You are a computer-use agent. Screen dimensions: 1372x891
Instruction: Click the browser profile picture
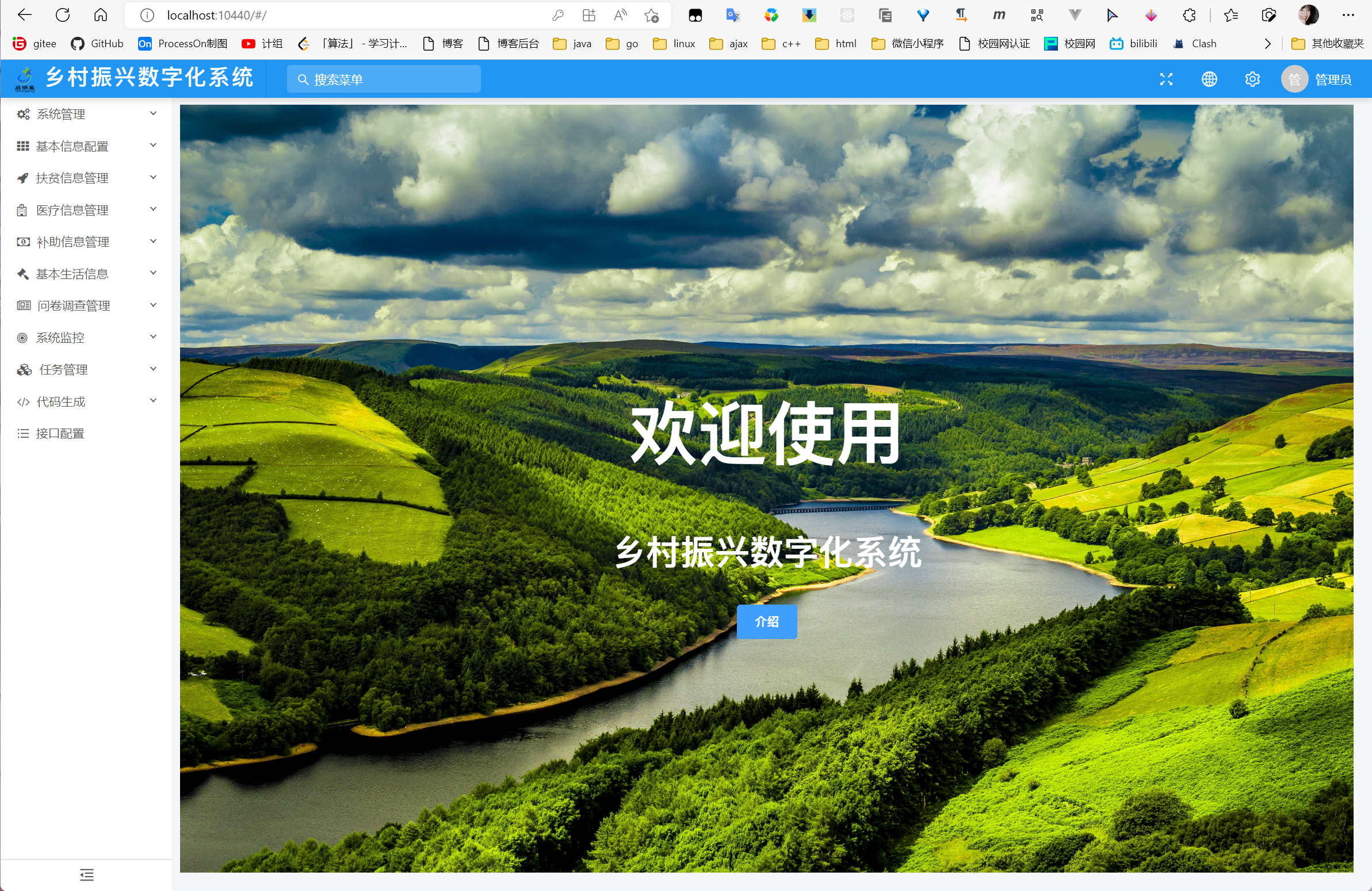click(x=1309, y=15)
